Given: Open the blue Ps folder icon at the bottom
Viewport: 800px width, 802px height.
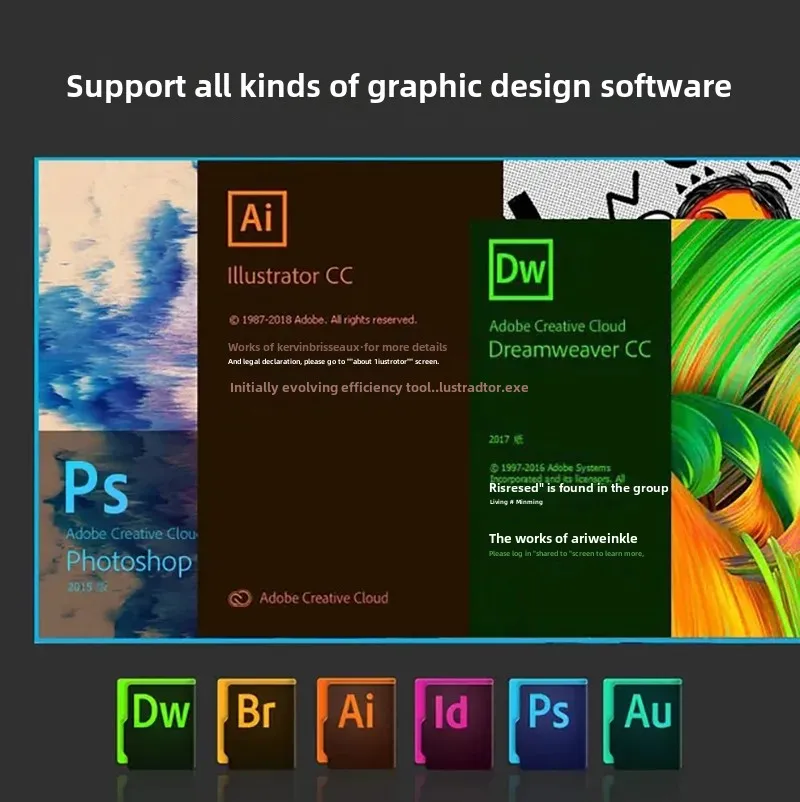Looking at the screenshot, I should (x=548, y=723).
